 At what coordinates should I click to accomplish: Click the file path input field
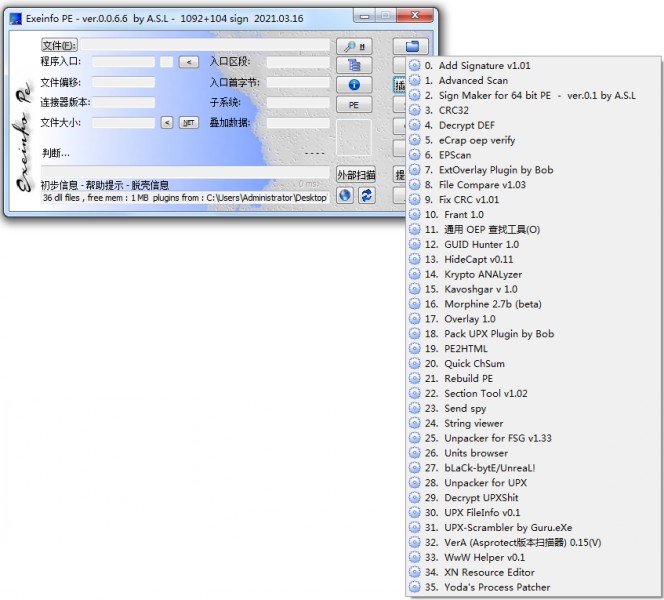pos(205,45)
